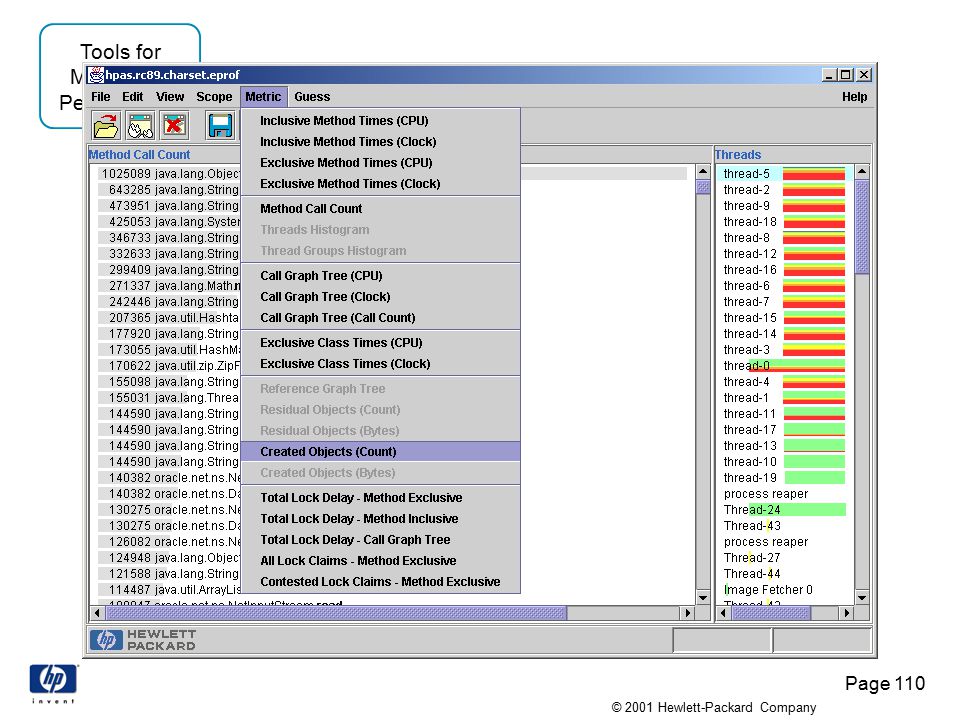Click the open-file folder toolbar icon
This screenshot has width=960, height=720.
click(106, 126)
